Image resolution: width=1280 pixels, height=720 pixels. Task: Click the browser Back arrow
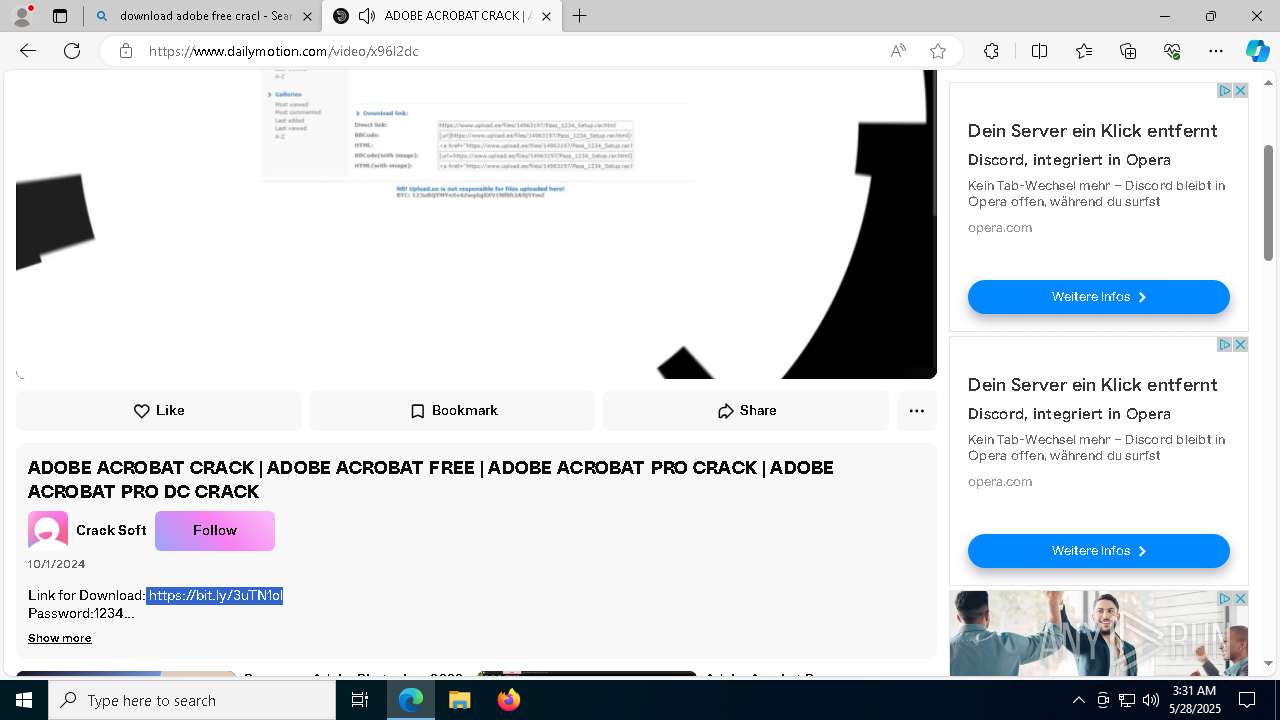coord(28,51)
